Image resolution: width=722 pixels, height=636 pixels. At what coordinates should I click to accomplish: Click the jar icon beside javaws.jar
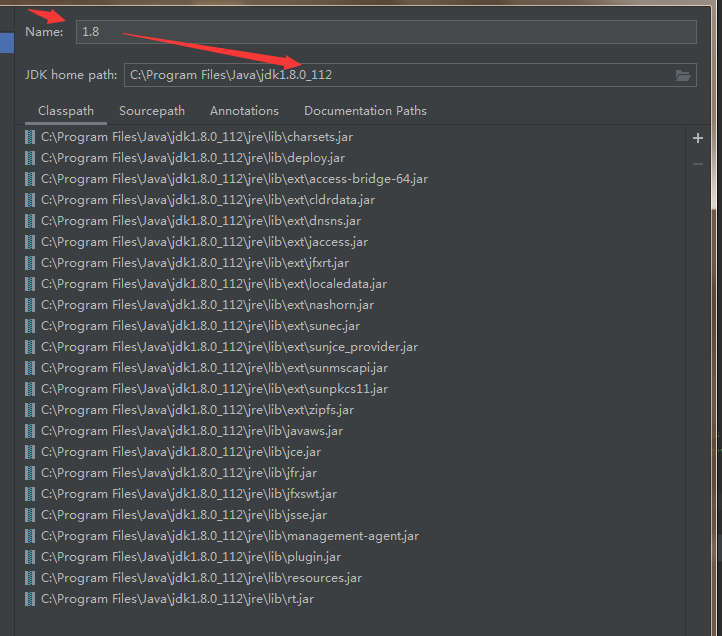pyautogui.click(x=30, y=431)
